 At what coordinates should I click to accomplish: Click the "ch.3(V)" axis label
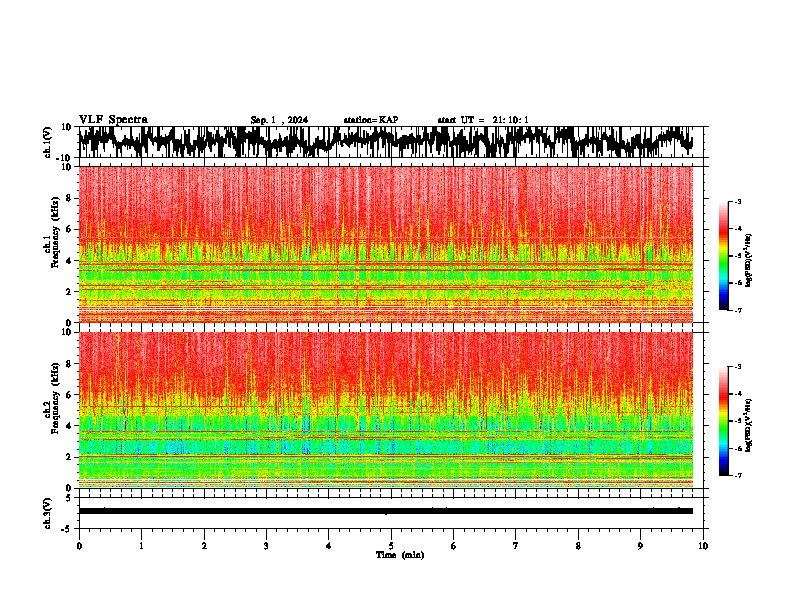(x=48, y=513)
